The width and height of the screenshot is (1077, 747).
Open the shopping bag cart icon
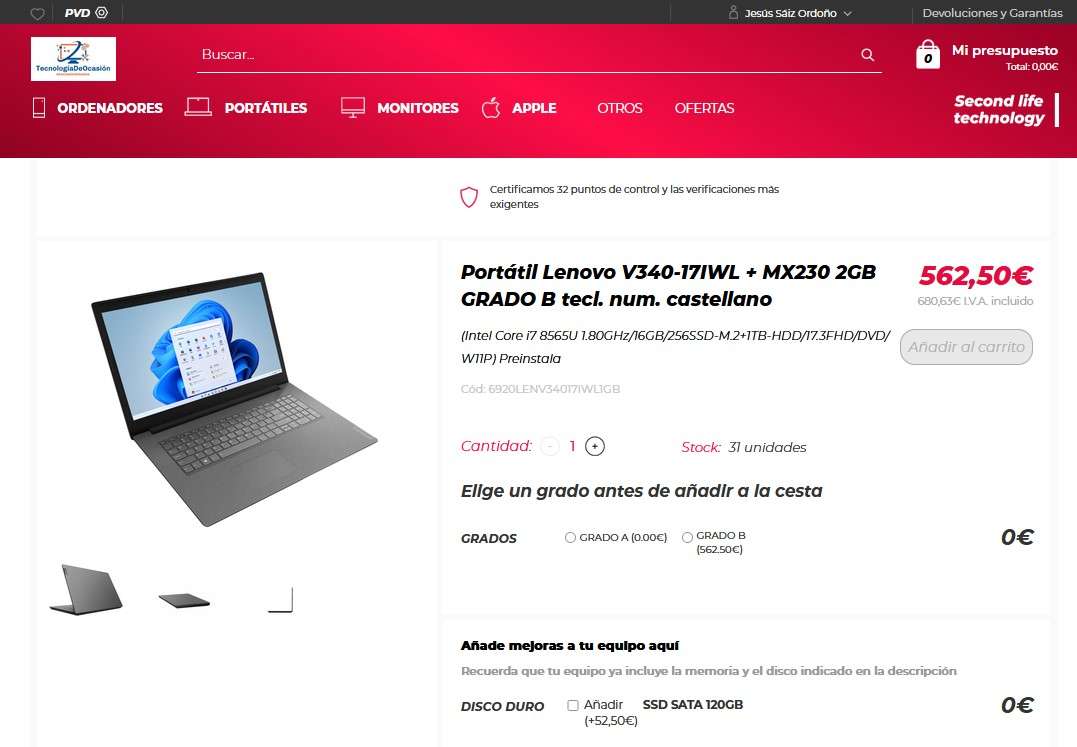click(x=928, y=54)
